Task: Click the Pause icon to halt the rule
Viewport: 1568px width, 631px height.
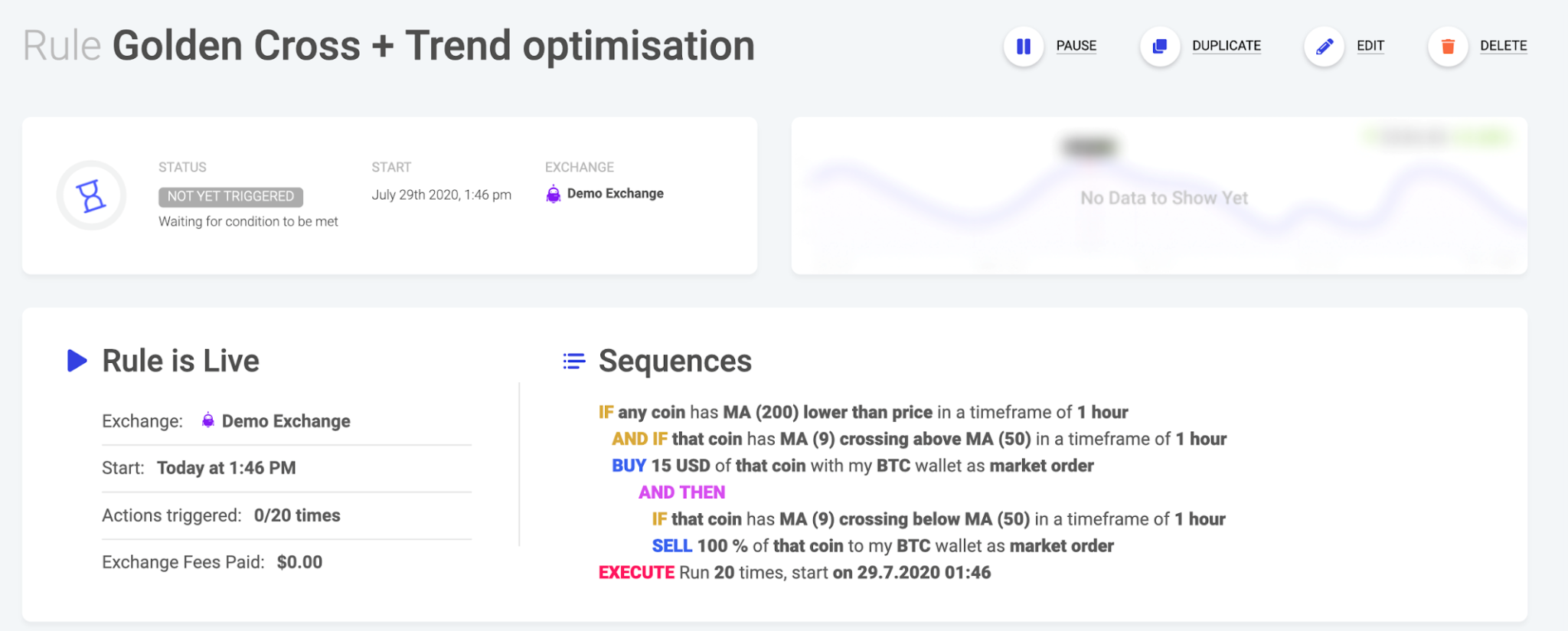Action: (1024, 46)
